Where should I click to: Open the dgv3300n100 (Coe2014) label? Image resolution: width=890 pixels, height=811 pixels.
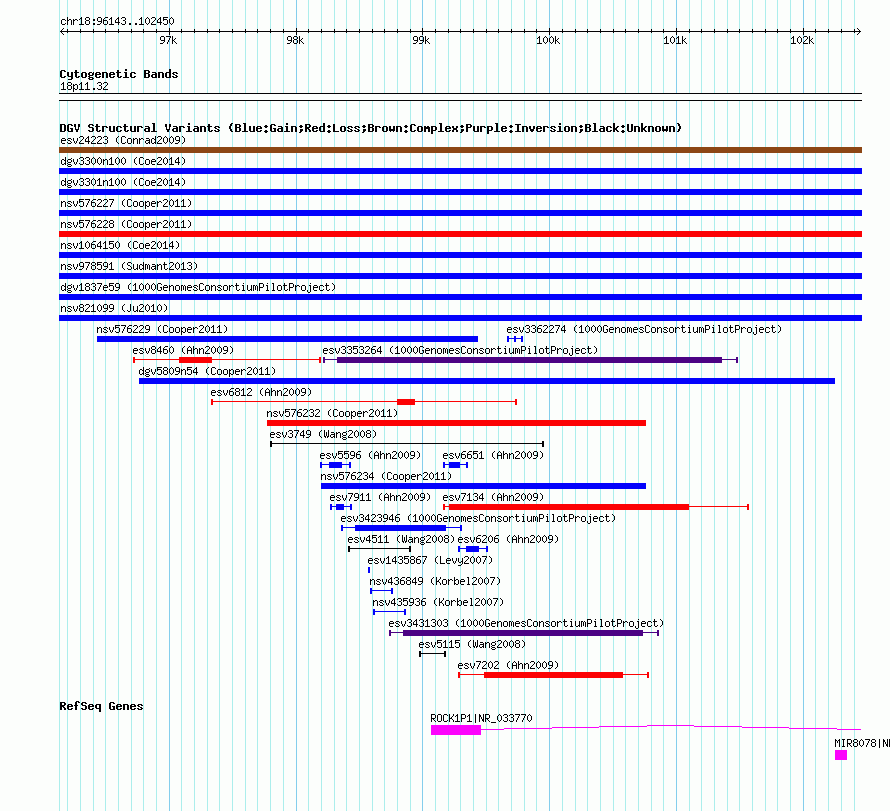pyautogui.click(x=123, y=161)
